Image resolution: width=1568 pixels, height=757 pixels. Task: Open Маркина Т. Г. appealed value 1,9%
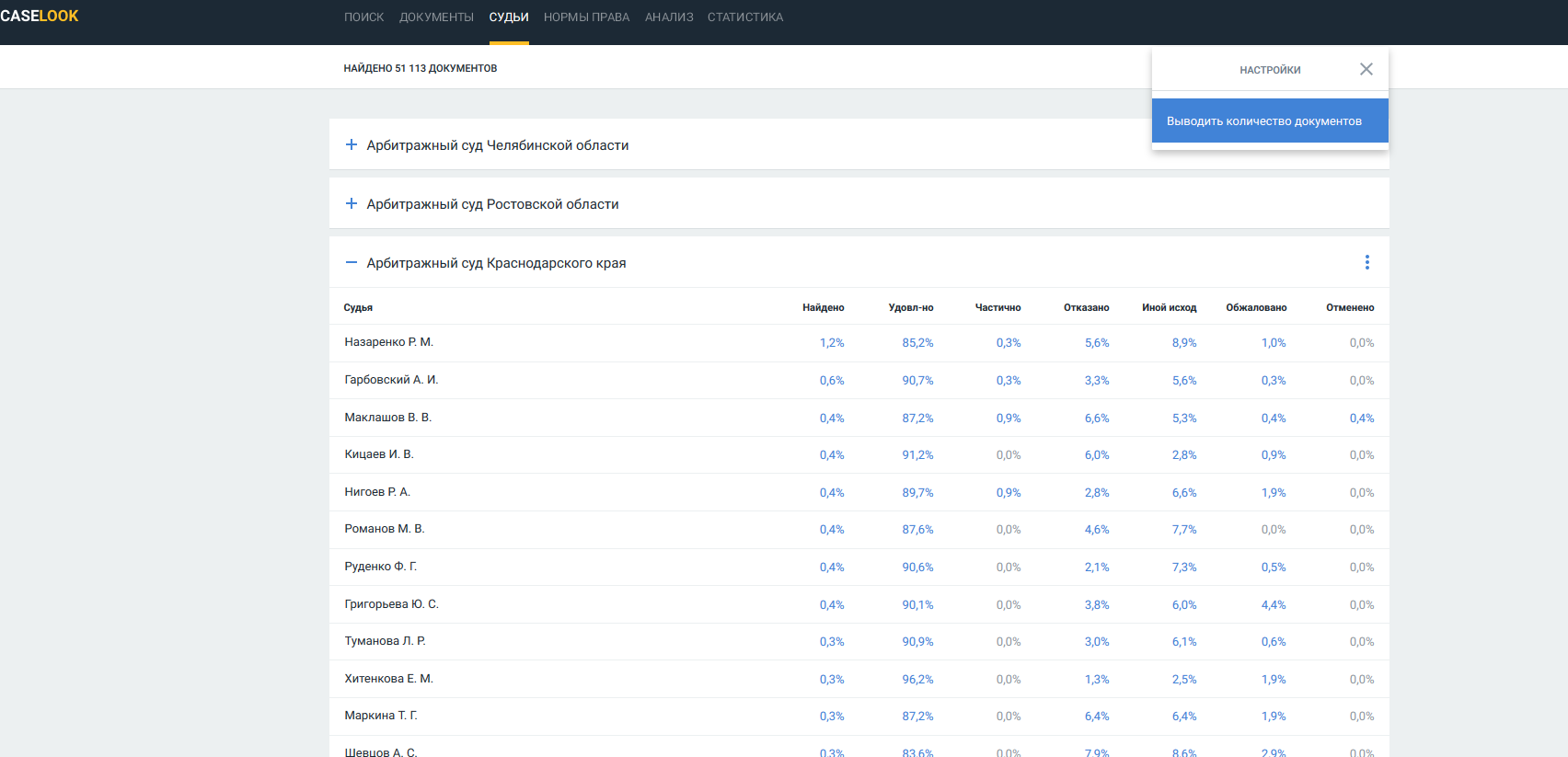click(1274, 717)
